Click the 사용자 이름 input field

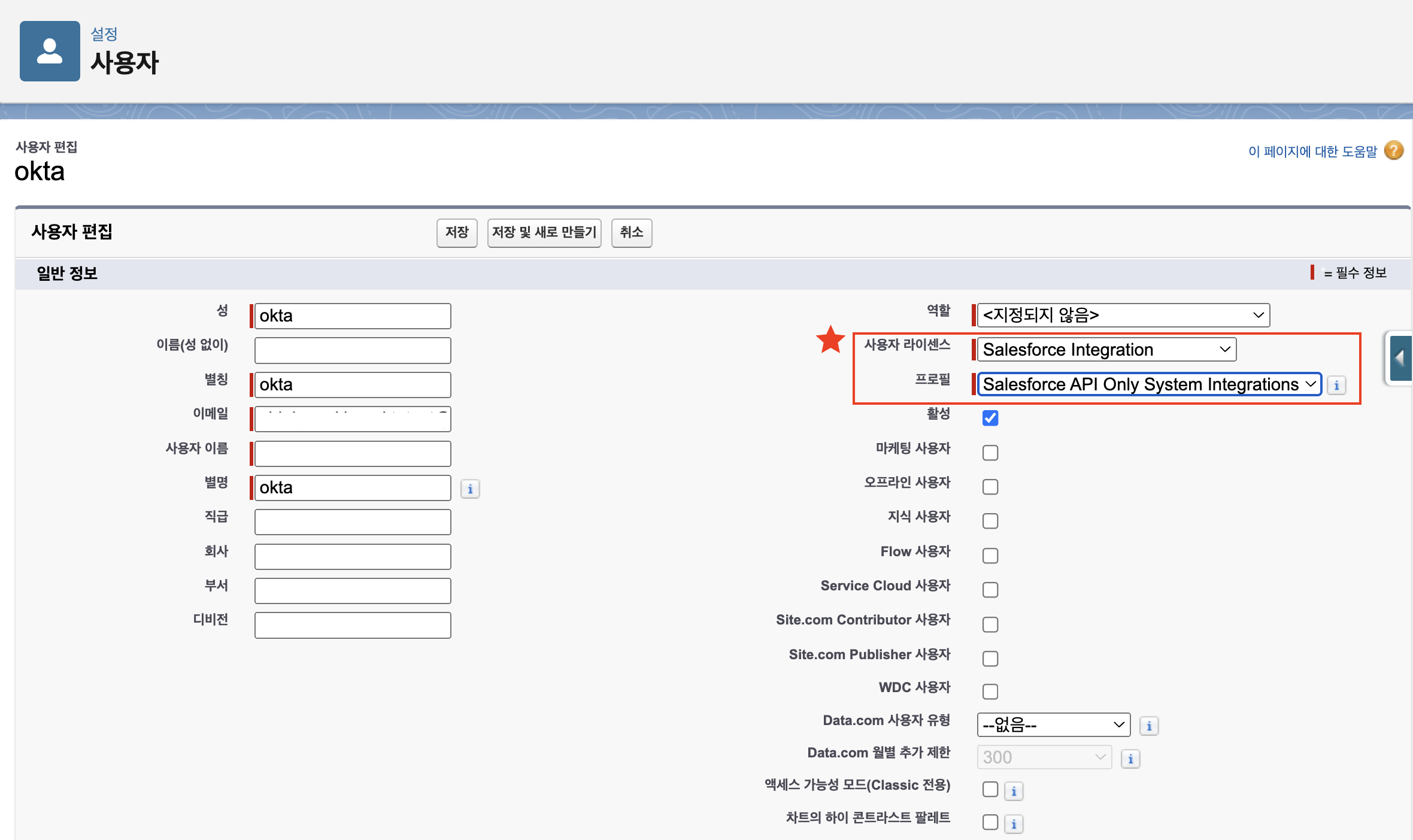[352, 454]
